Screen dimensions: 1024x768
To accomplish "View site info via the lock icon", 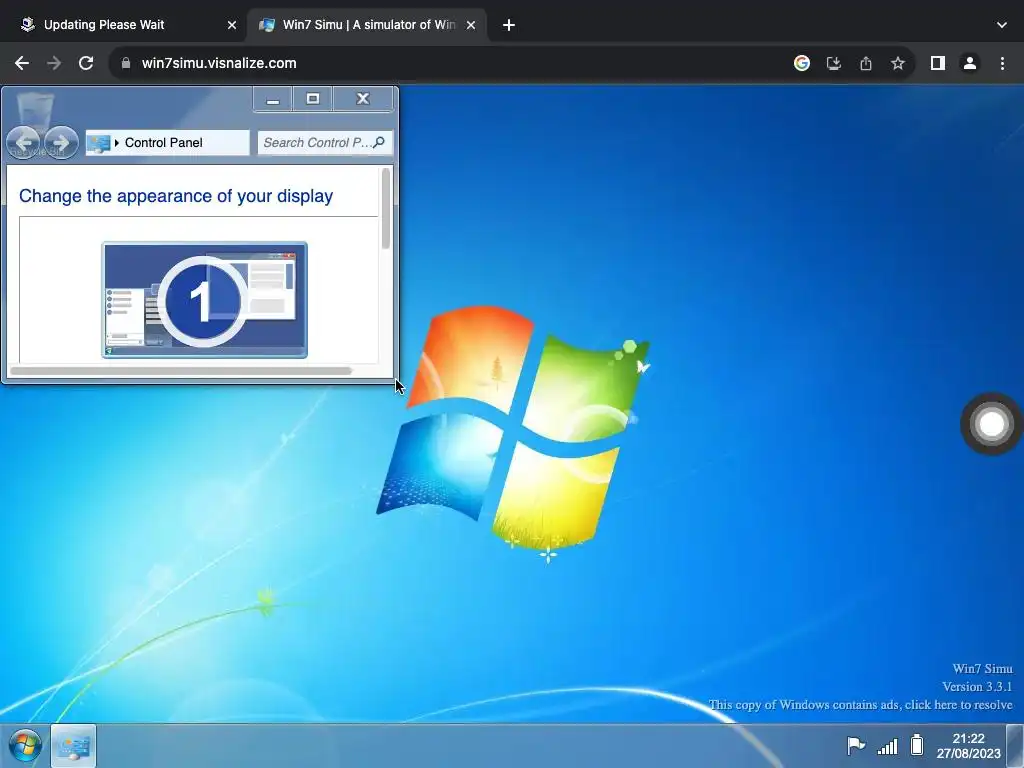I will point(126,63).
